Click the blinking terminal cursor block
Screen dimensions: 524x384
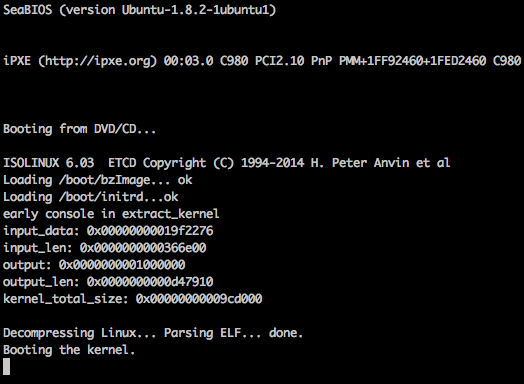click(x=6, y=366)
